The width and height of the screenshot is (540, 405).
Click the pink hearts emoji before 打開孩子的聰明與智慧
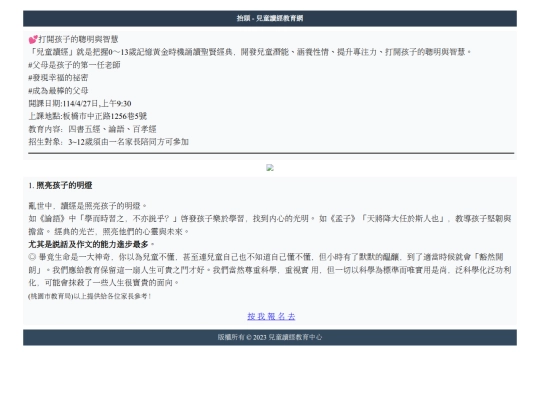33,39
